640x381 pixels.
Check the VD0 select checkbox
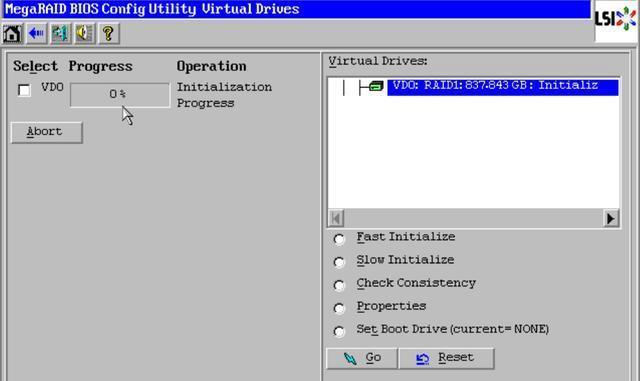tap(24, 90)
